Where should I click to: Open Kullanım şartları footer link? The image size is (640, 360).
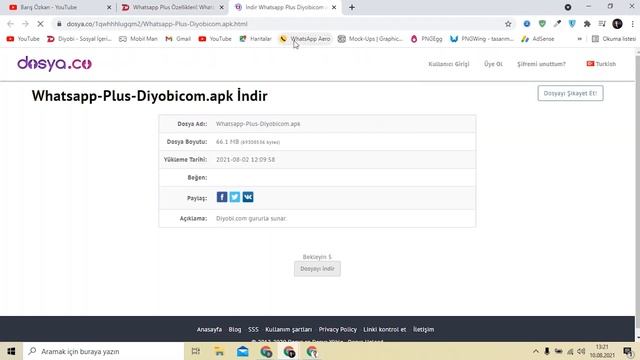tap(289, 329)
